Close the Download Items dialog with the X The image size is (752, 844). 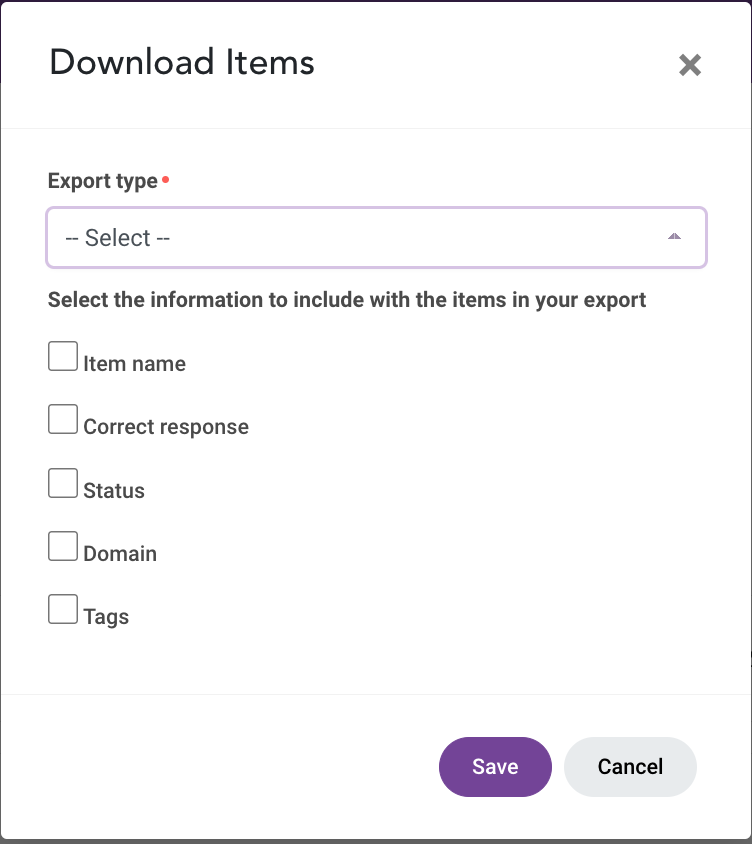click(690, 65)
